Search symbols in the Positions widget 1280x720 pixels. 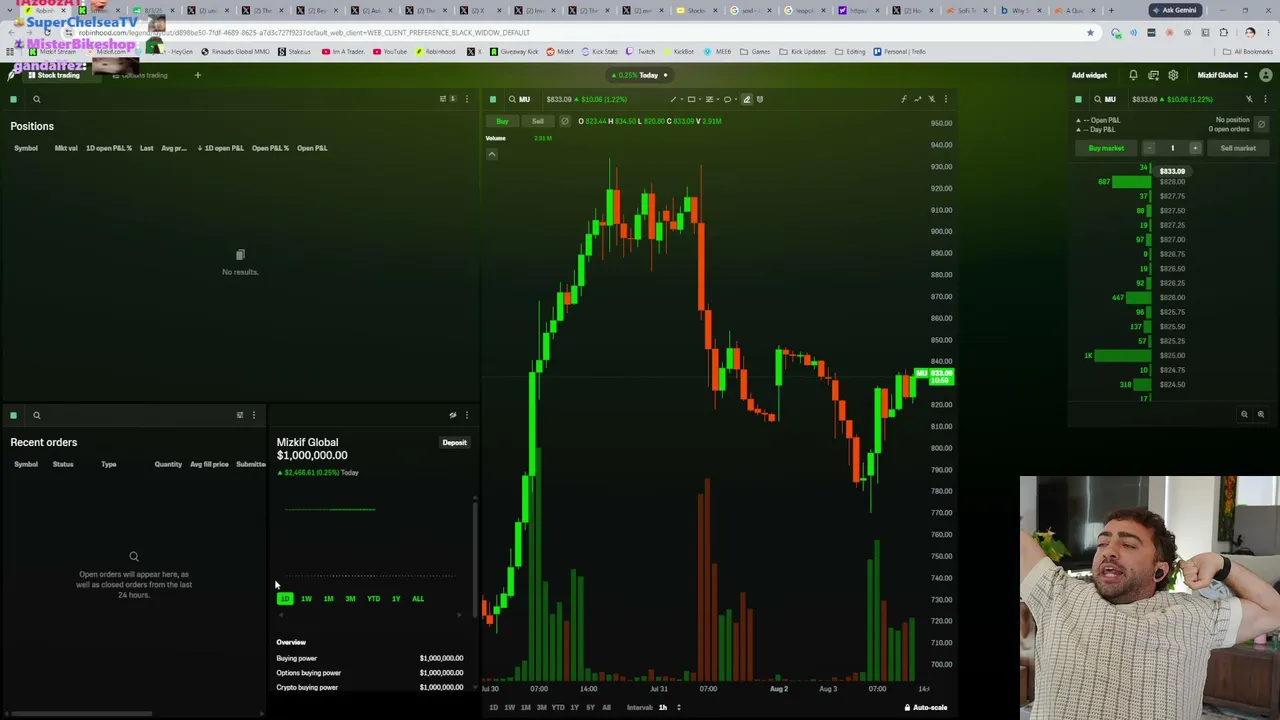pyautogui.click(x=36, y=99)
